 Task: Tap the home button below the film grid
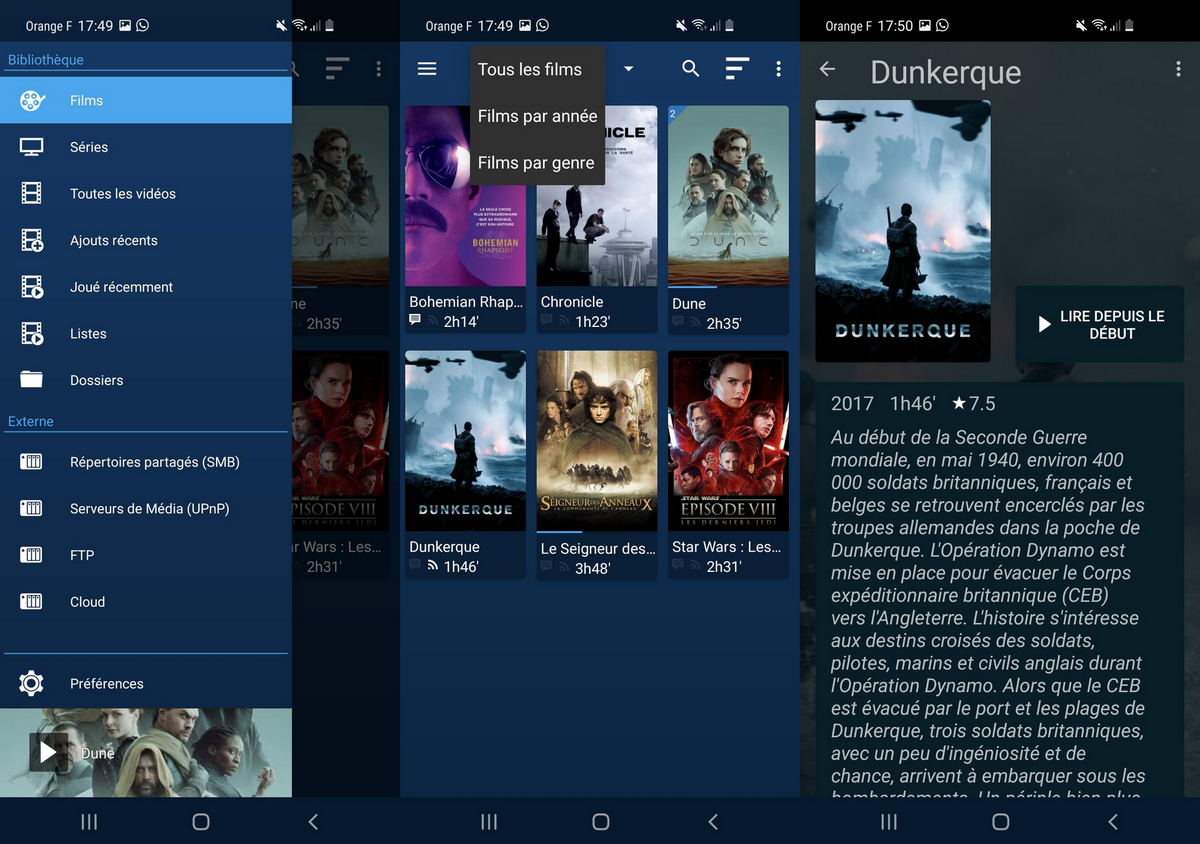point(600,821)
